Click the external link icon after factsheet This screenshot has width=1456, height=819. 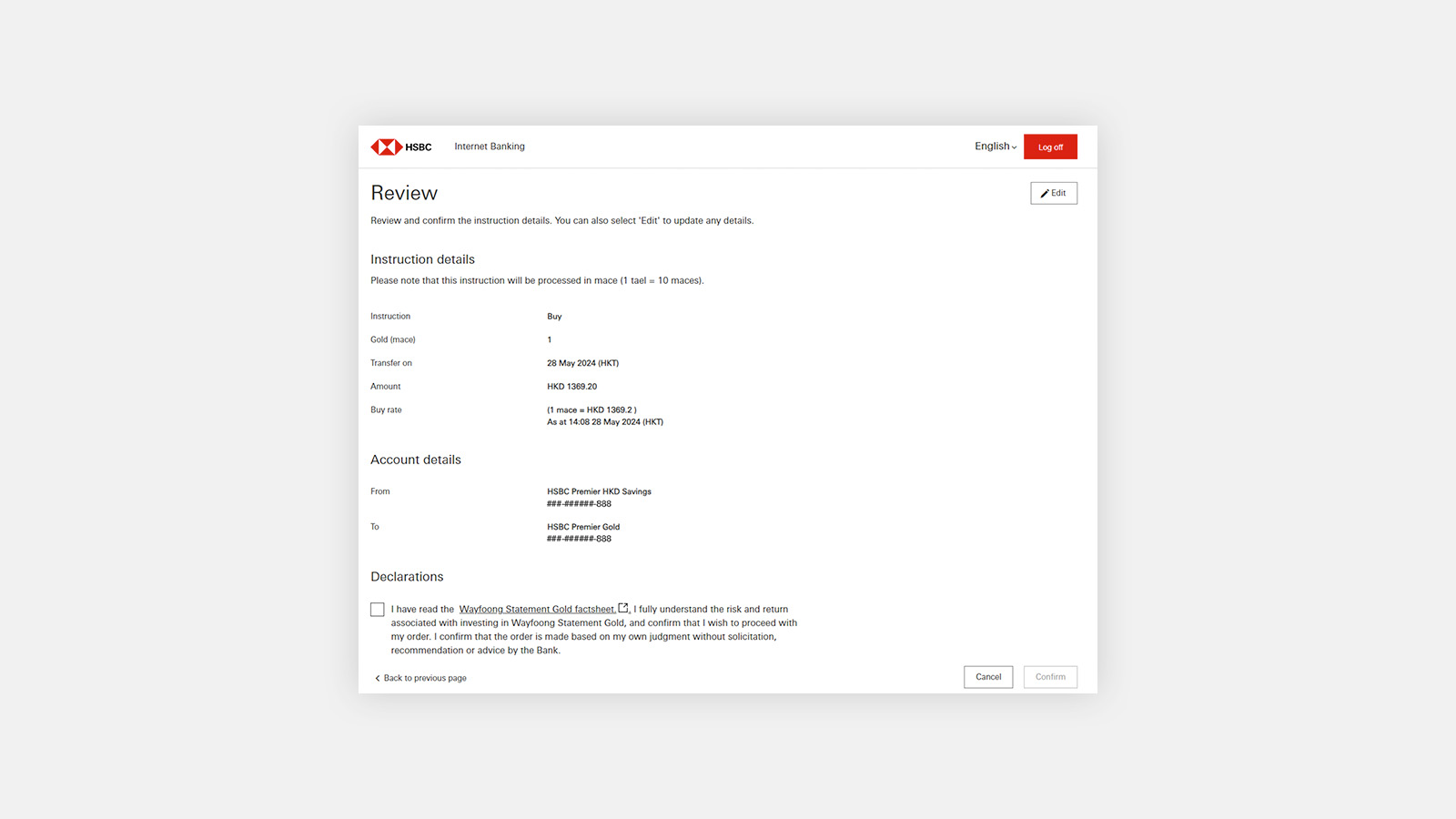pyautogui.click(x=623, y=608)
